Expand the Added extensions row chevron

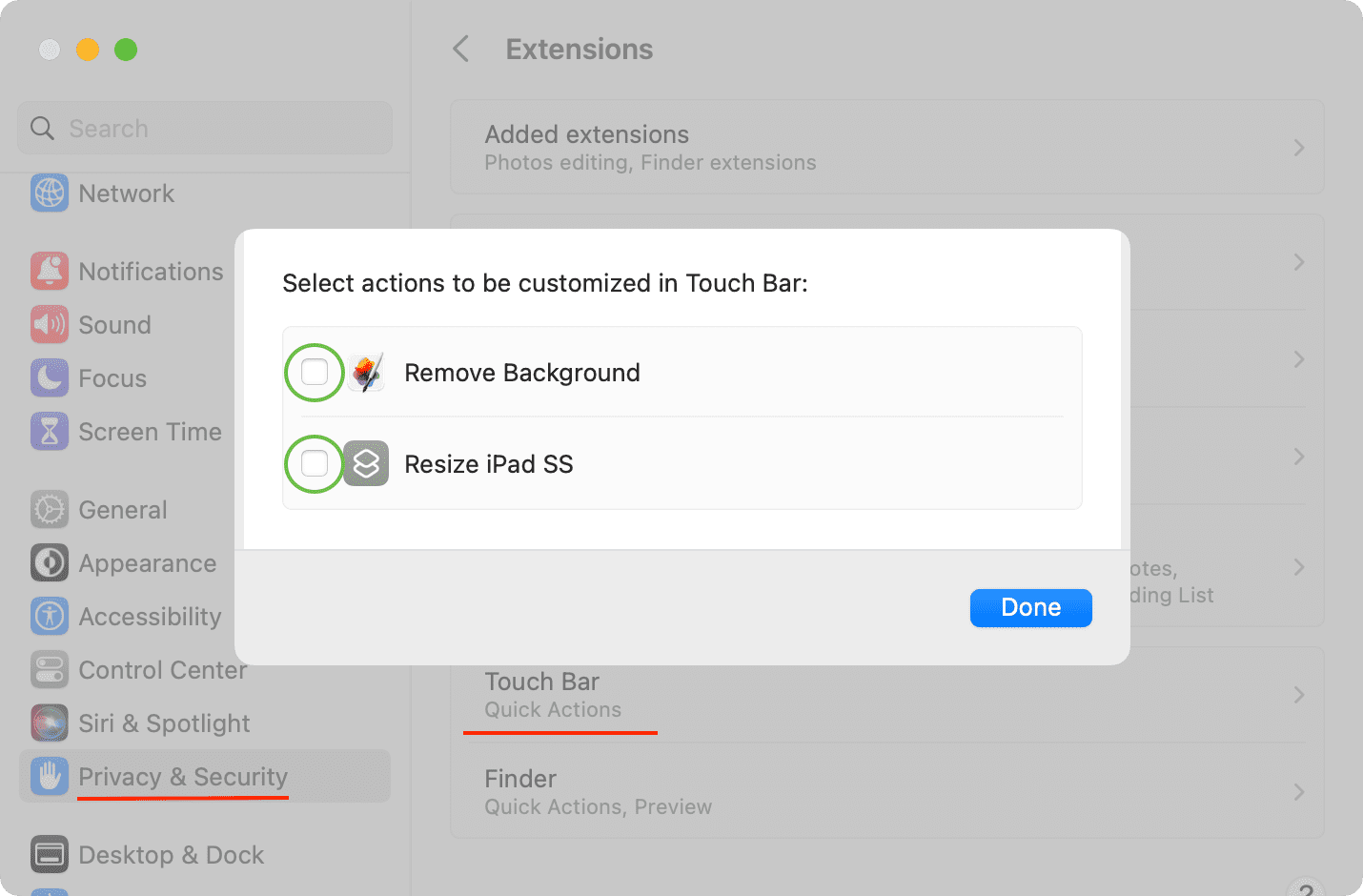[x=1298, y=148]
